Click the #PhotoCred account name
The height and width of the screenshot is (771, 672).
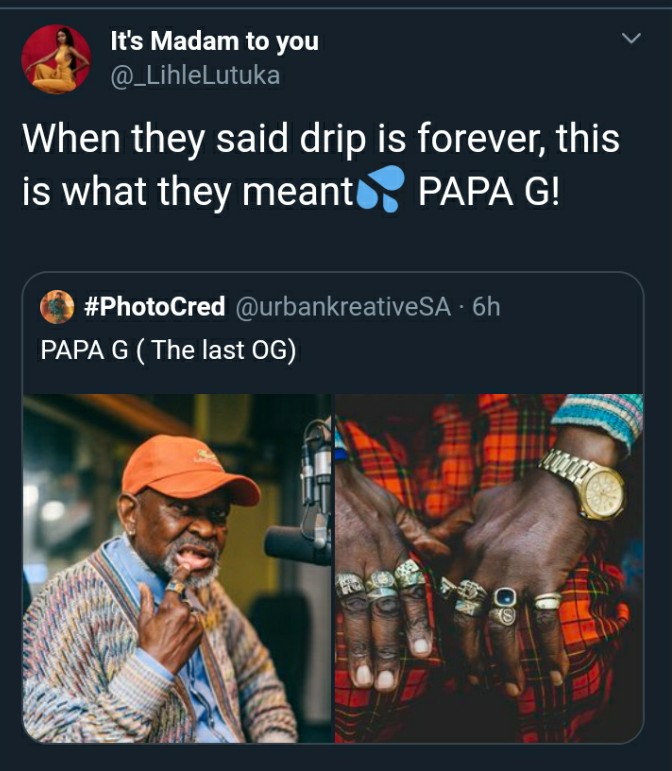pyautogui.click(x=154, y=307)
